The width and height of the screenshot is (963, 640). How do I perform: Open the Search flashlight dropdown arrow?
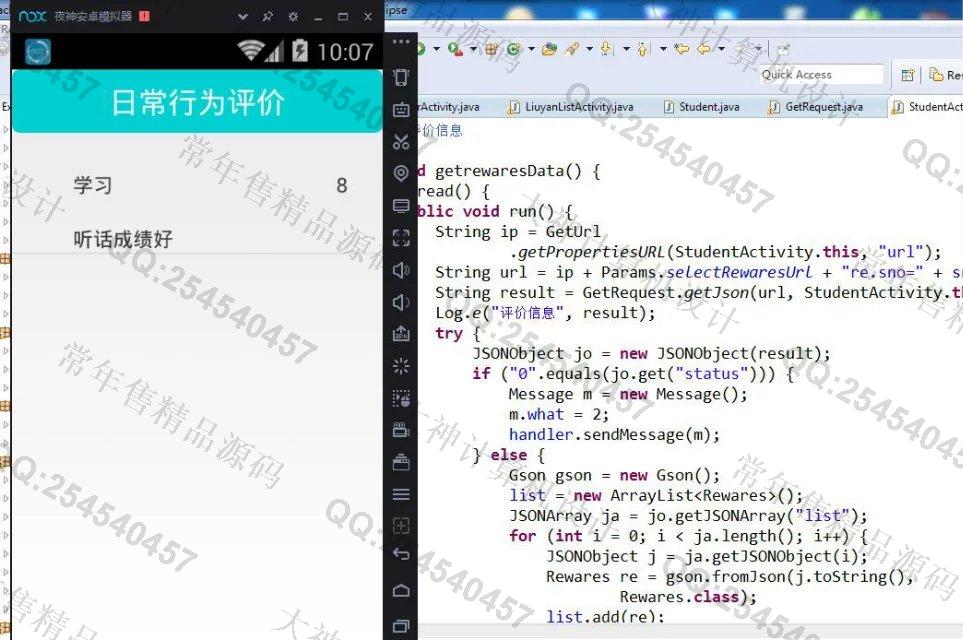(x=589, y=49)
